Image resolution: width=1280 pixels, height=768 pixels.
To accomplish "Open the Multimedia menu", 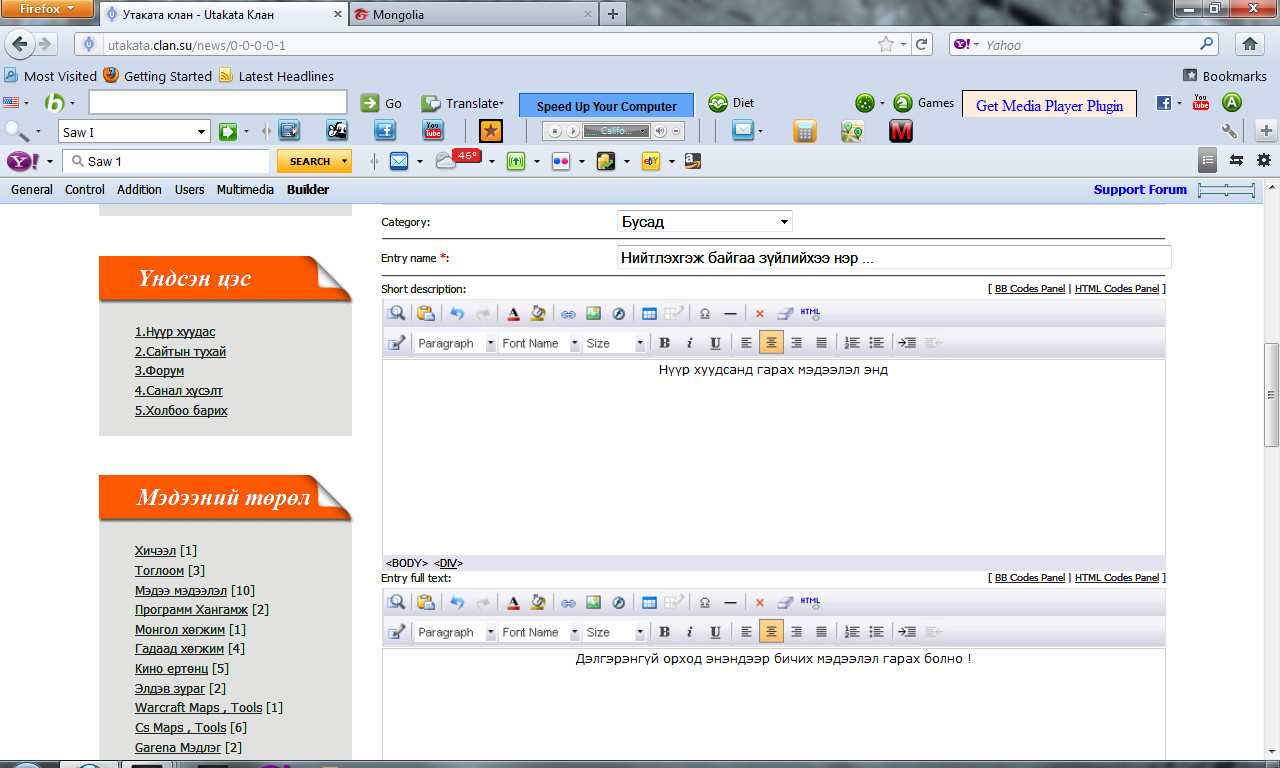I will (x=245, y=190).
